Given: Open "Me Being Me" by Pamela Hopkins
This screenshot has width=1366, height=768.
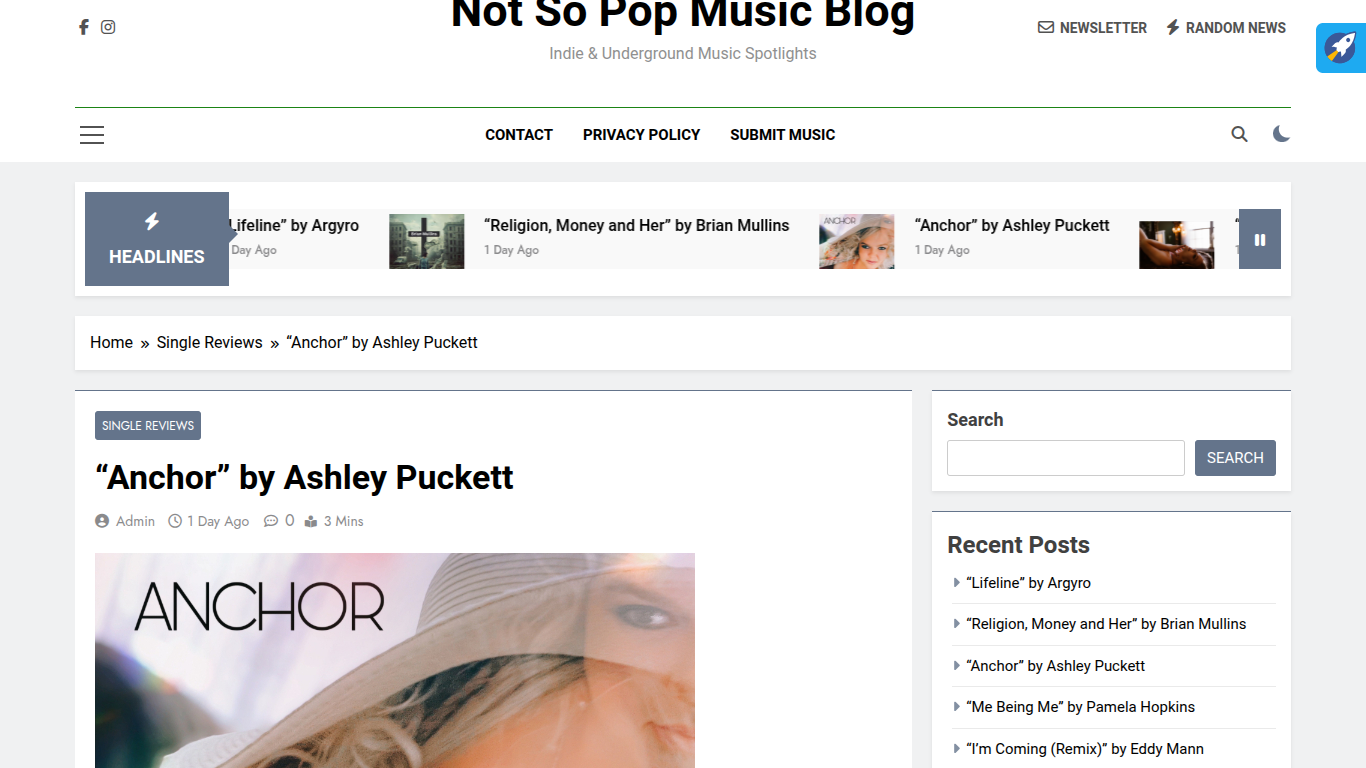Looking at the screenshot, I should [x=1080, y=707].
